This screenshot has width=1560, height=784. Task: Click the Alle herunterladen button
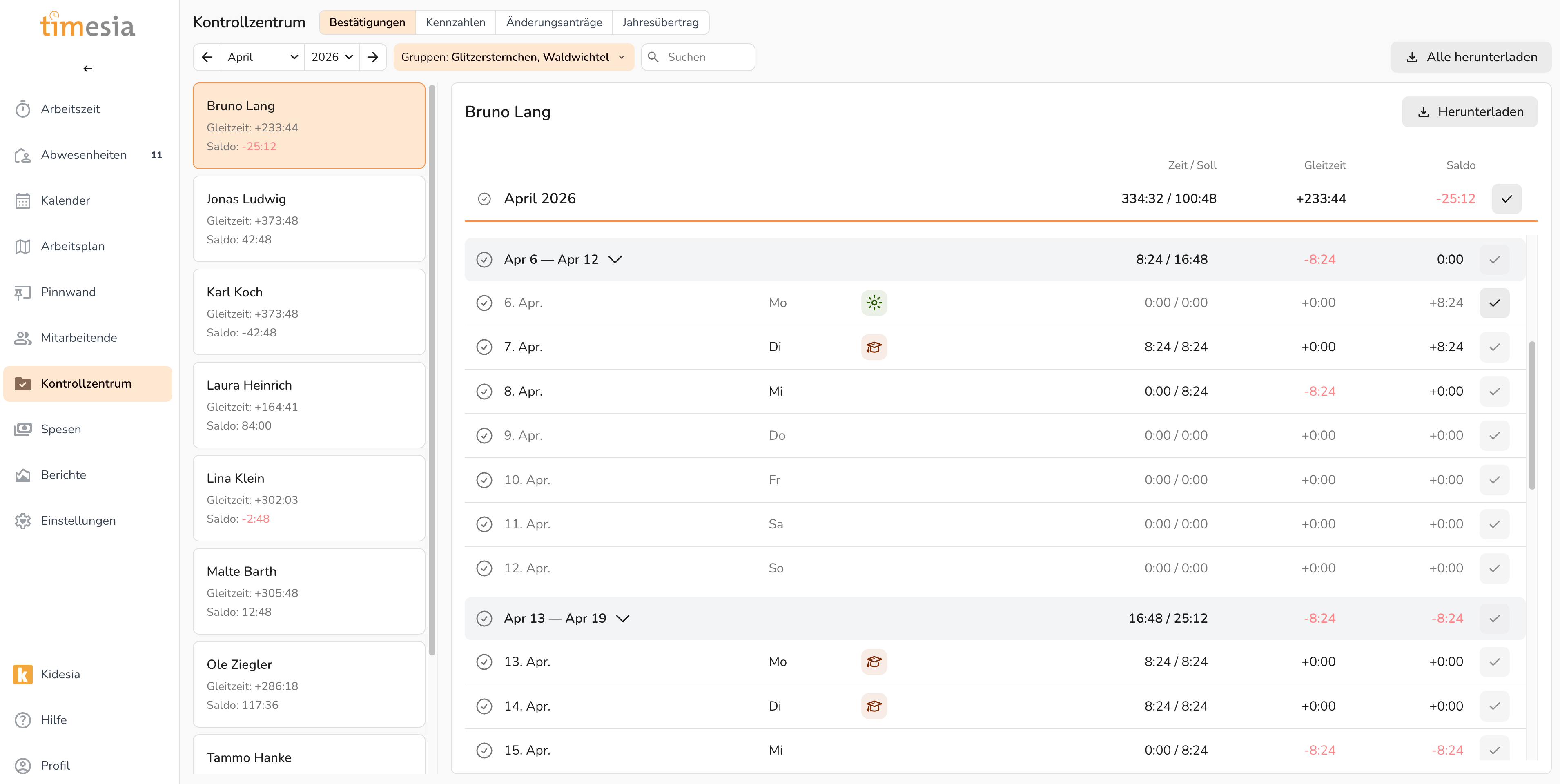(x=1471, y=57)
